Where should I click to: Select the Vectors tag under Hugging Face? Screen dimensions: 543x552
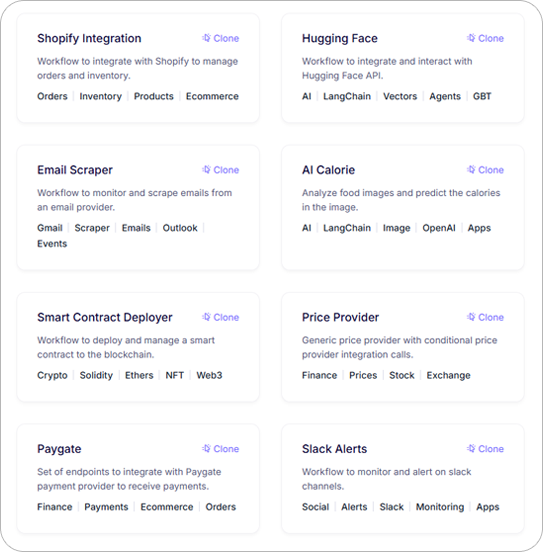click(x=400, y=96)
